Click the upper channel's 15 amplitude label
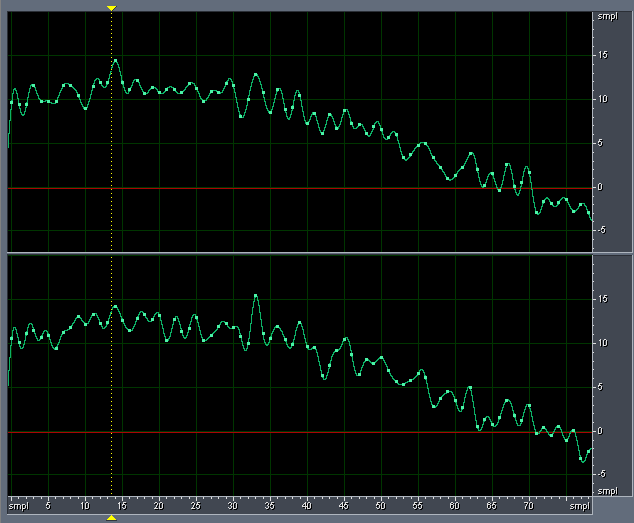634x523 pixels. [x=602, y=55]
